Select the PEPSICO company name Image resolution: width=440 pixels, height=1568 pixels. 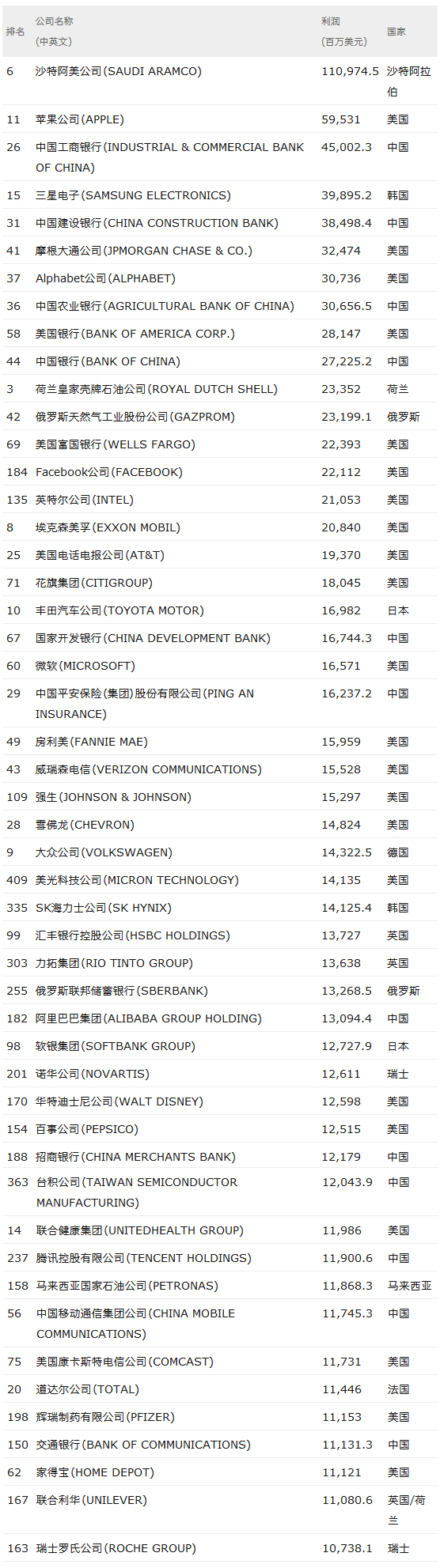pyautogui.click(x=87, y=1129)
